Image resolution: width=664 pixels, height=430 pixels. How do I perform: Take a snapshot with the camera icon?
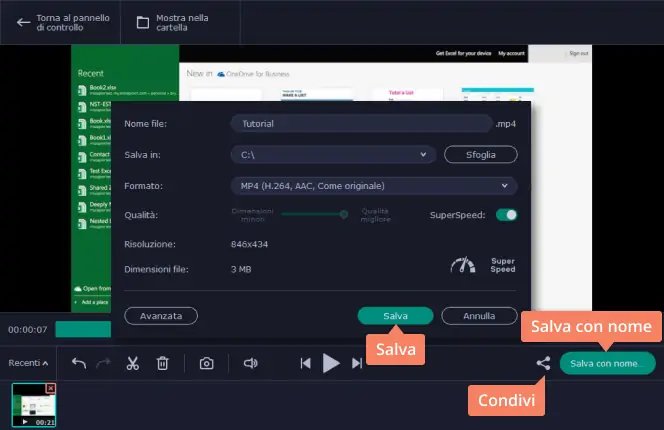(207, 363)
